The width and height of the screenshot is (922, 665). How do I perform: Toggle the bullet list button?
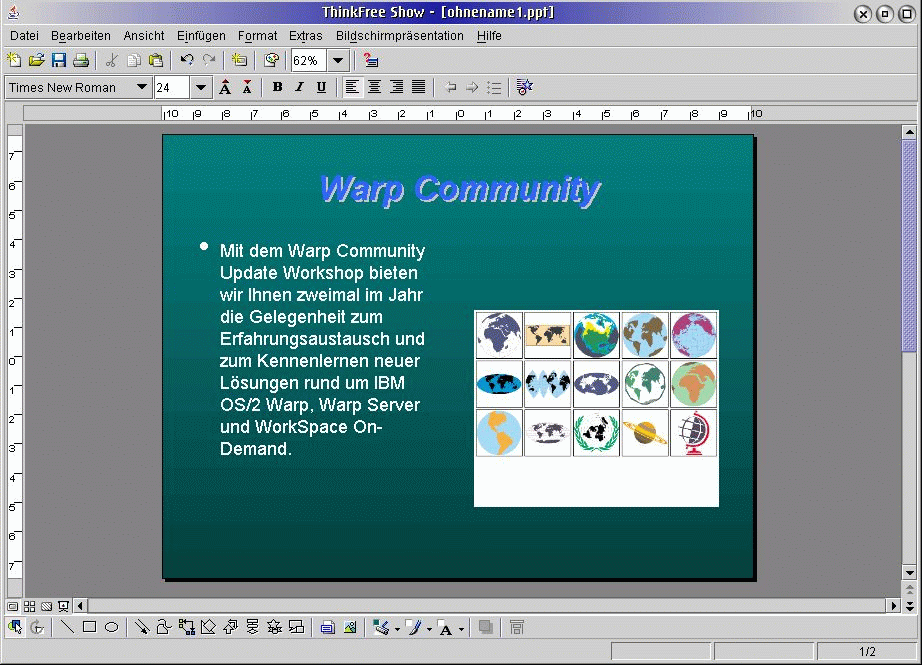[494, 88]
